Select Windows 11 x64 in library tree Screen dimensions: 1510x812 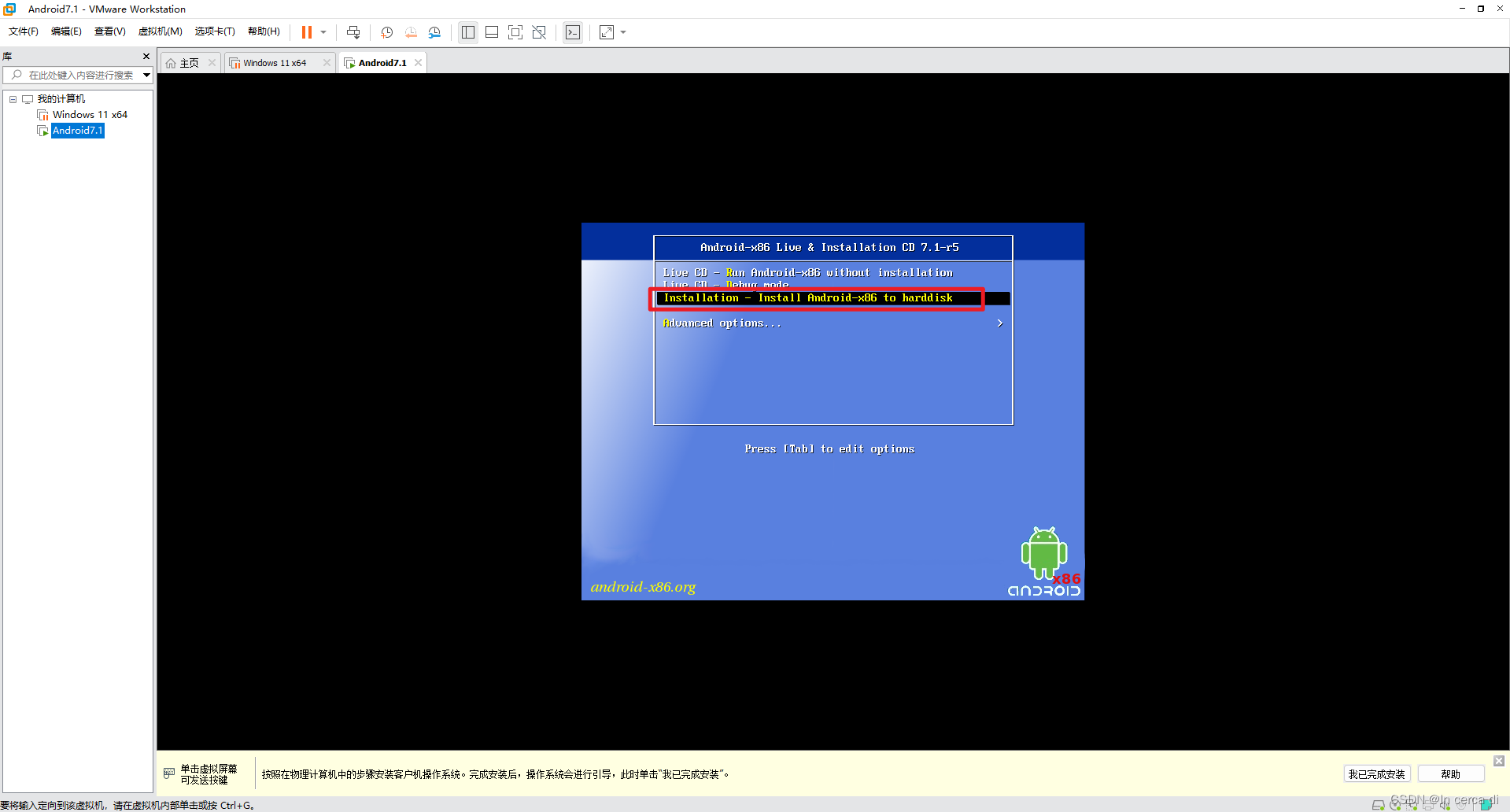(x=90, y=115)
